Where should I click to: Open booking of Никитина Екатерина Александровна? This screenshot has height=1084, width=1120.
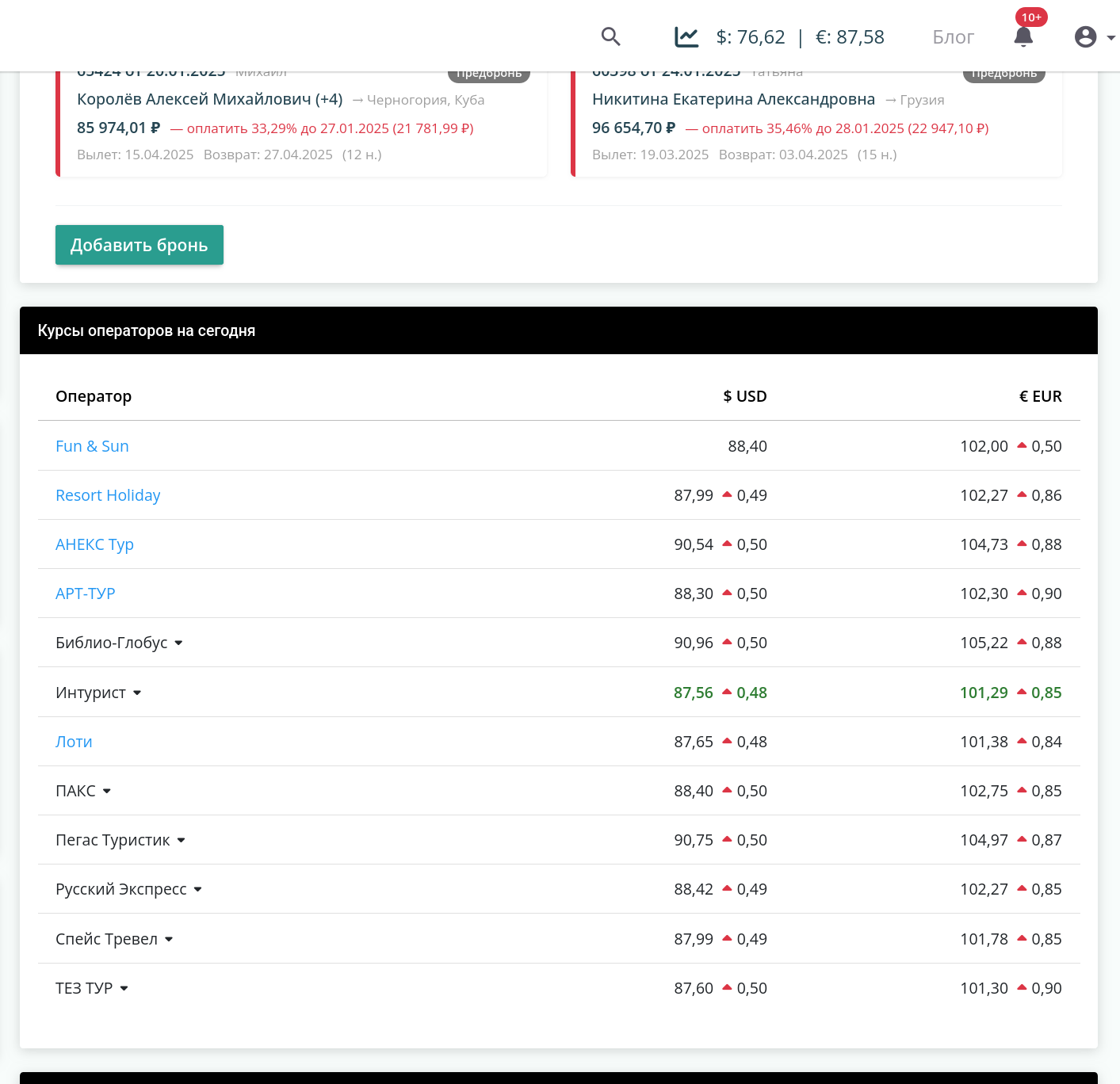coord(733,99)
